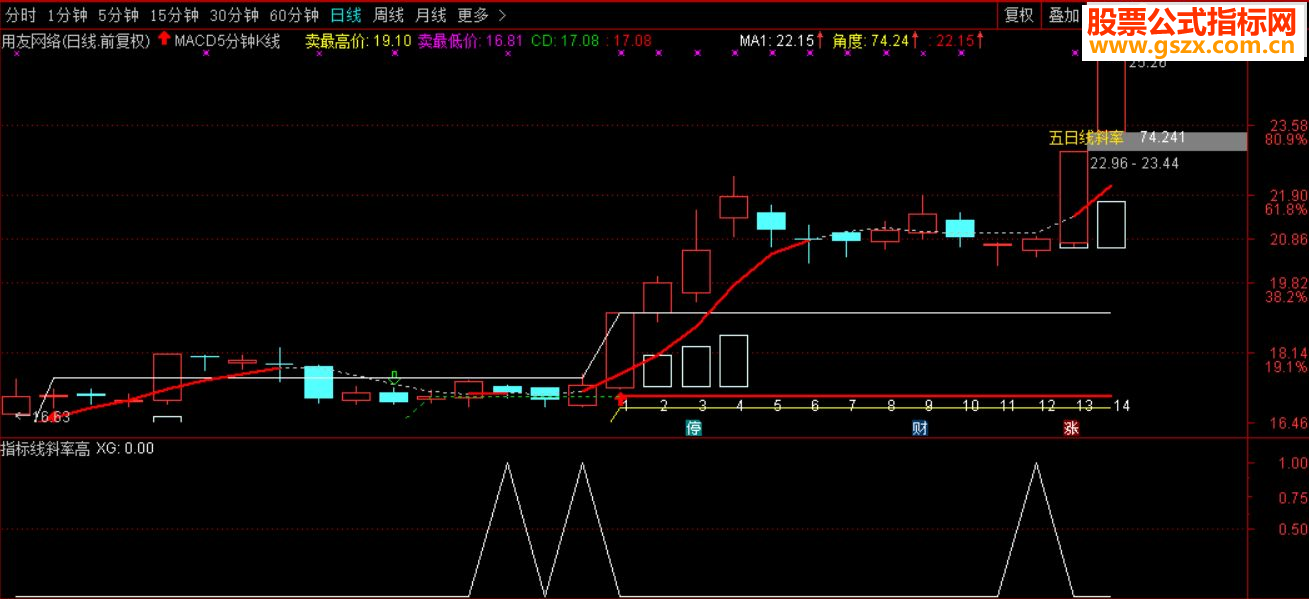Click the 0.75 sub-chart axis label
Viewport: 1309px width, 599px height.
click(x=1291, y=496)
